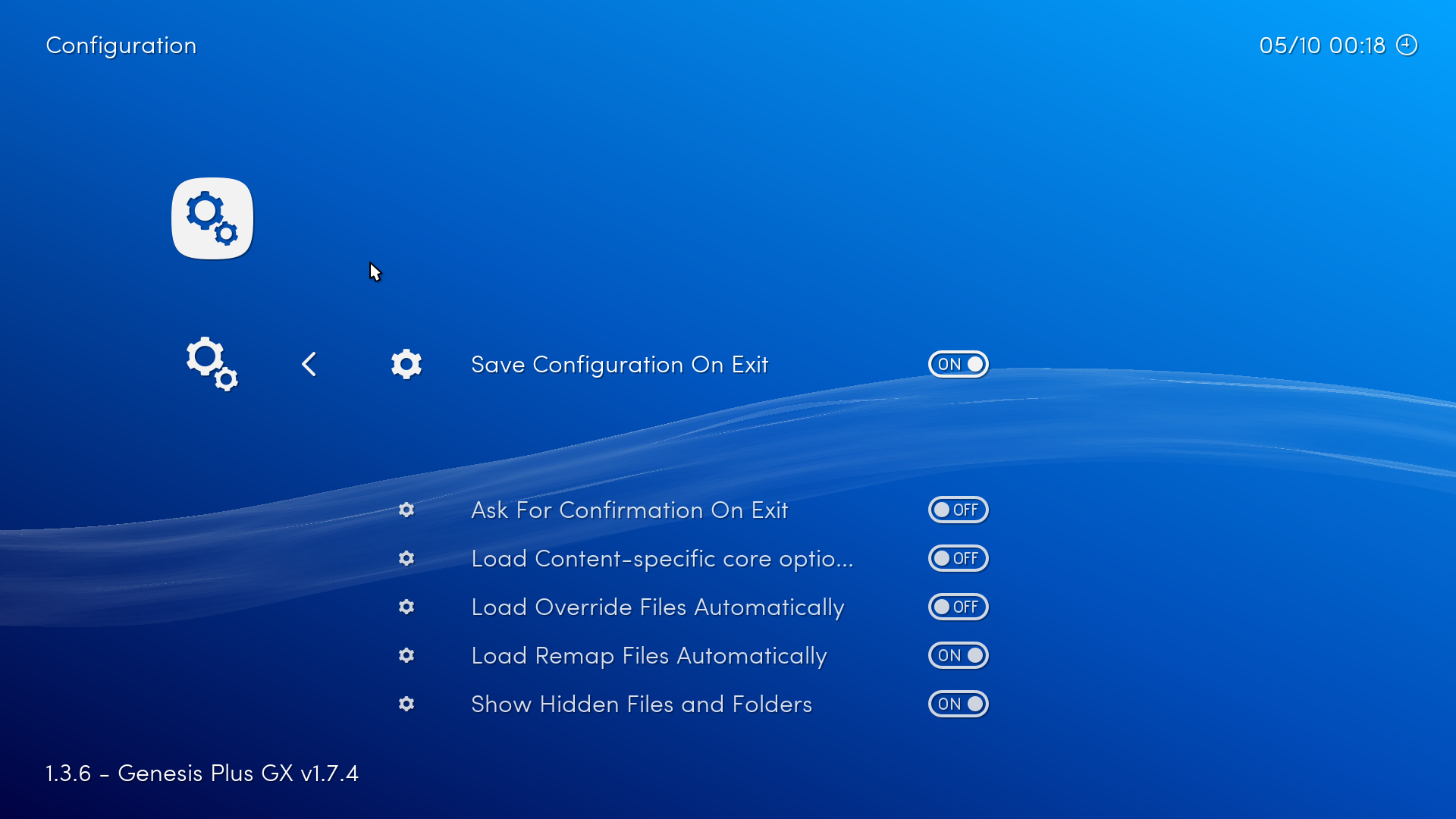The image size is (1456, 819).
Task: Select Ask For Confirmation On Exit entry
Action: pyautogui.click(x=629, y=510)
